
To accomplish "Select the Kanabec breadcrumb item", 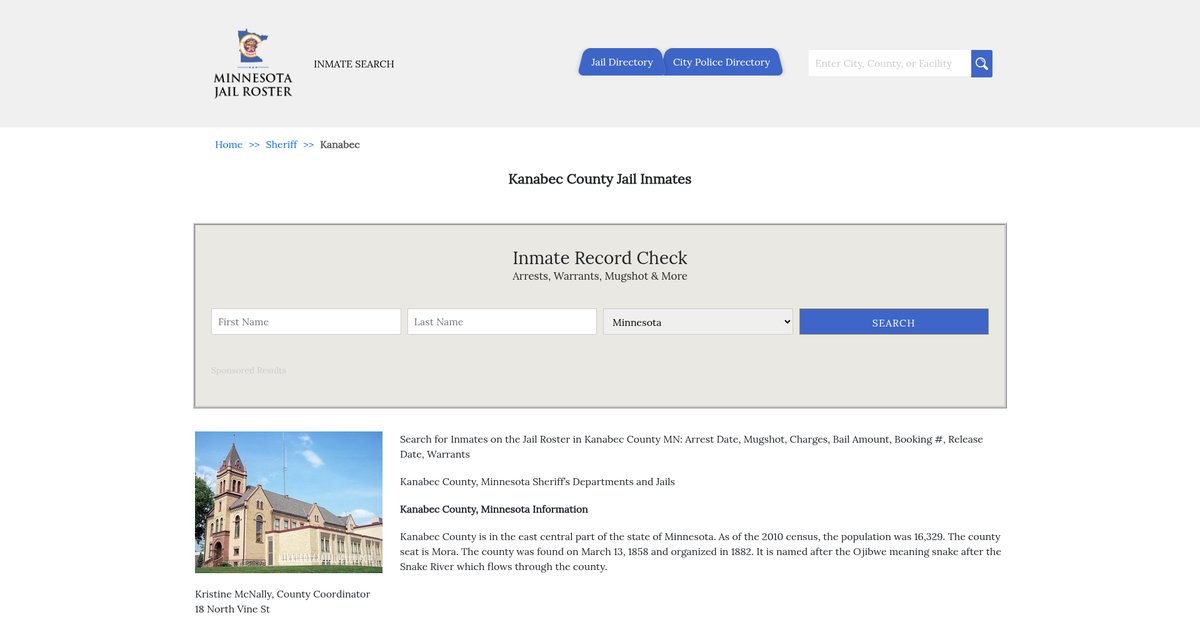I will [x=340, y=145].
